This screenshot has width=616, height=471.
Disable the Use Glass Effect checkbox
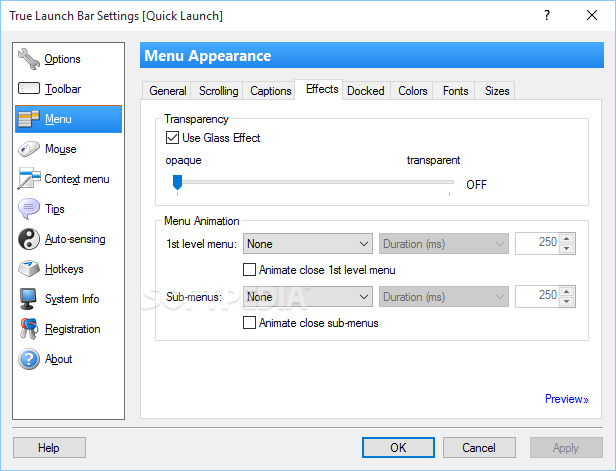click(x=173, y=138)
